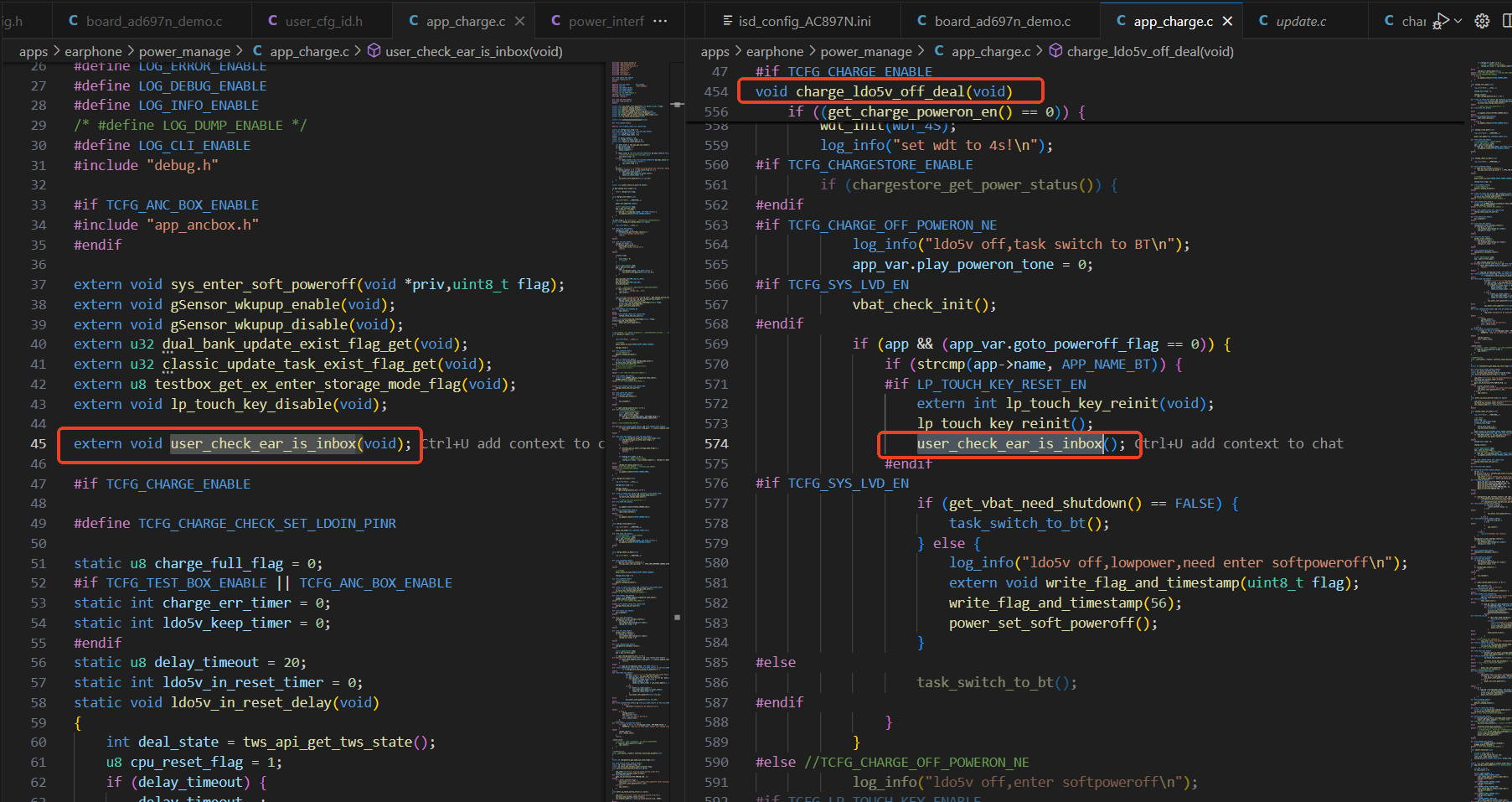The width and height of the screenshot is (1512, 802).
Task: Click 'sys_enter_soft_poweroff' on line 37
Action: (264, 284)
